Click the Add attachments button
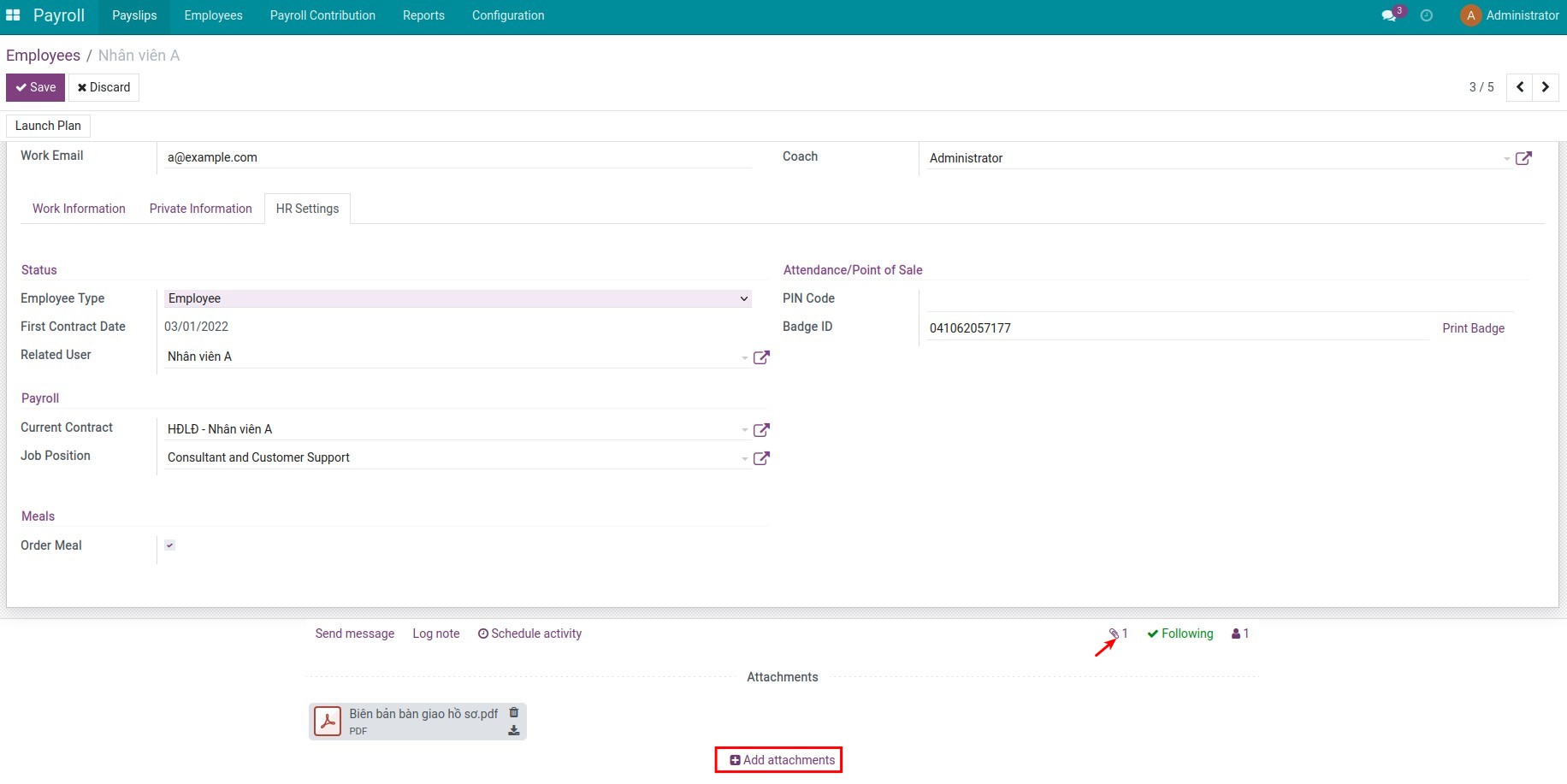Viewport: 1567px width, 784px height. (x=778, y=759)
